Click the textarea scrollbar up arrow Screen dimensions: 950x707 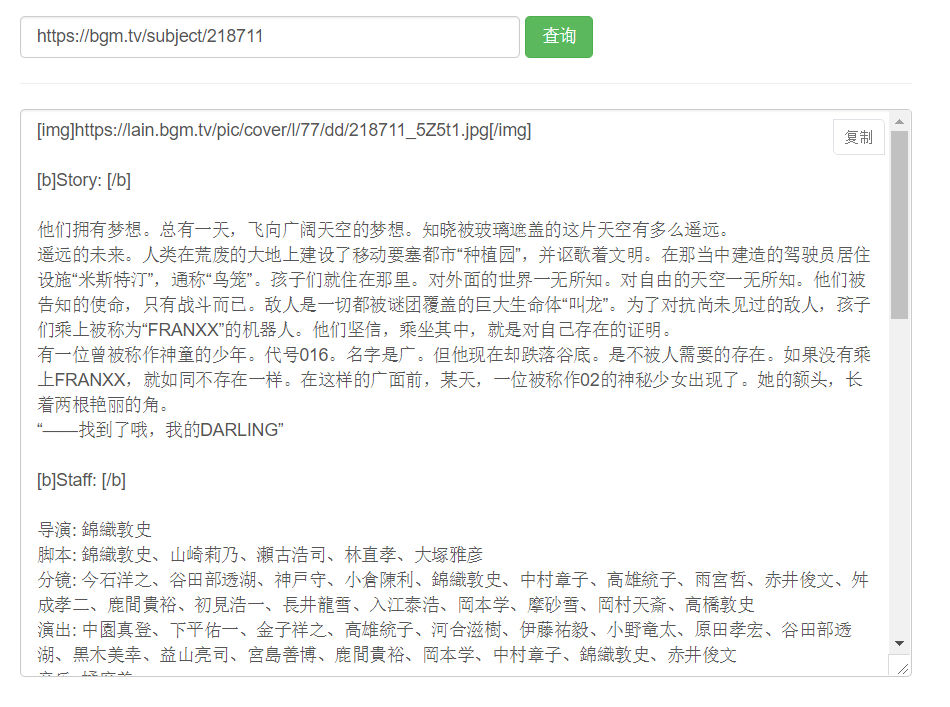pyautogui.click(x=899, y=122)
